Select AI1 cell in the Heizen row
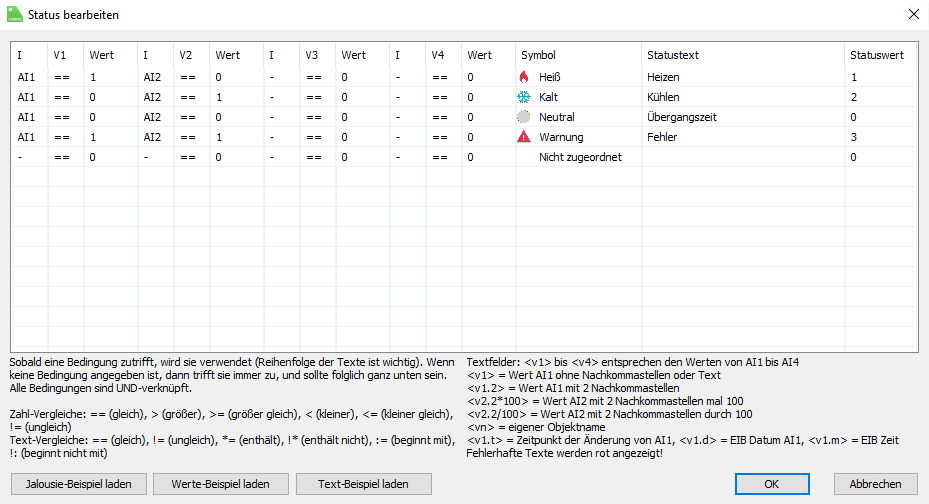This screenshot has width=929, height=504. tap(26, 77)
